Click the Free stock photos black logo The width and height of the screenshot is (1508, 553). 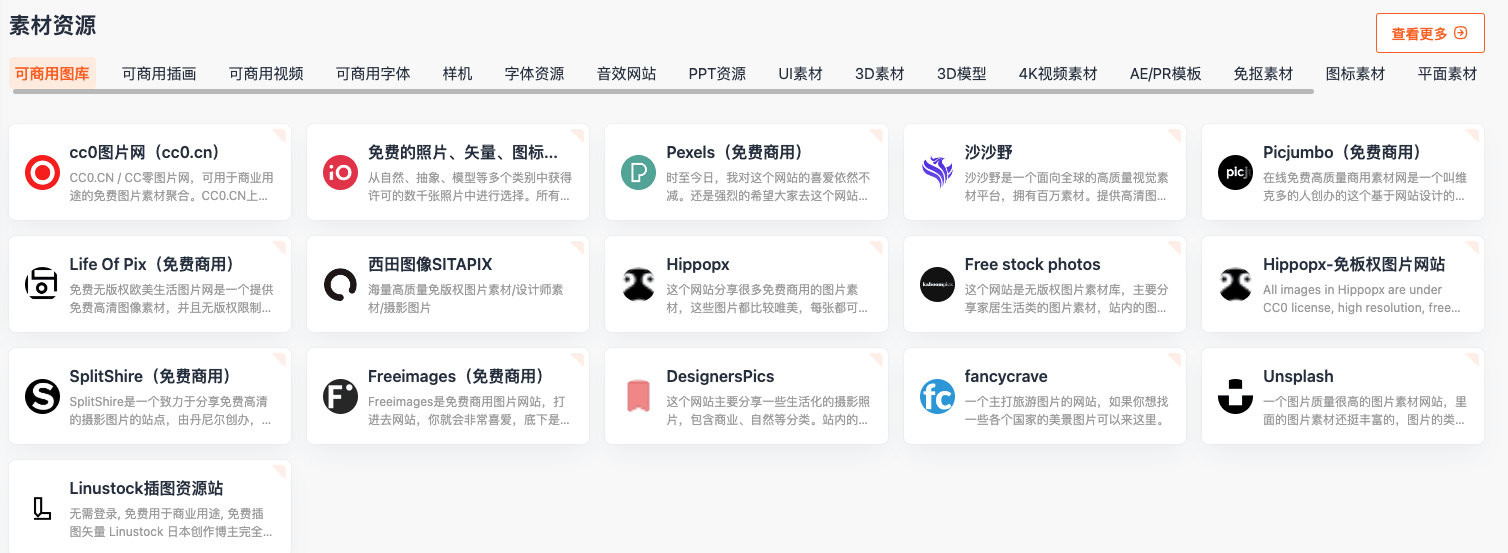[x=937, y=285]
